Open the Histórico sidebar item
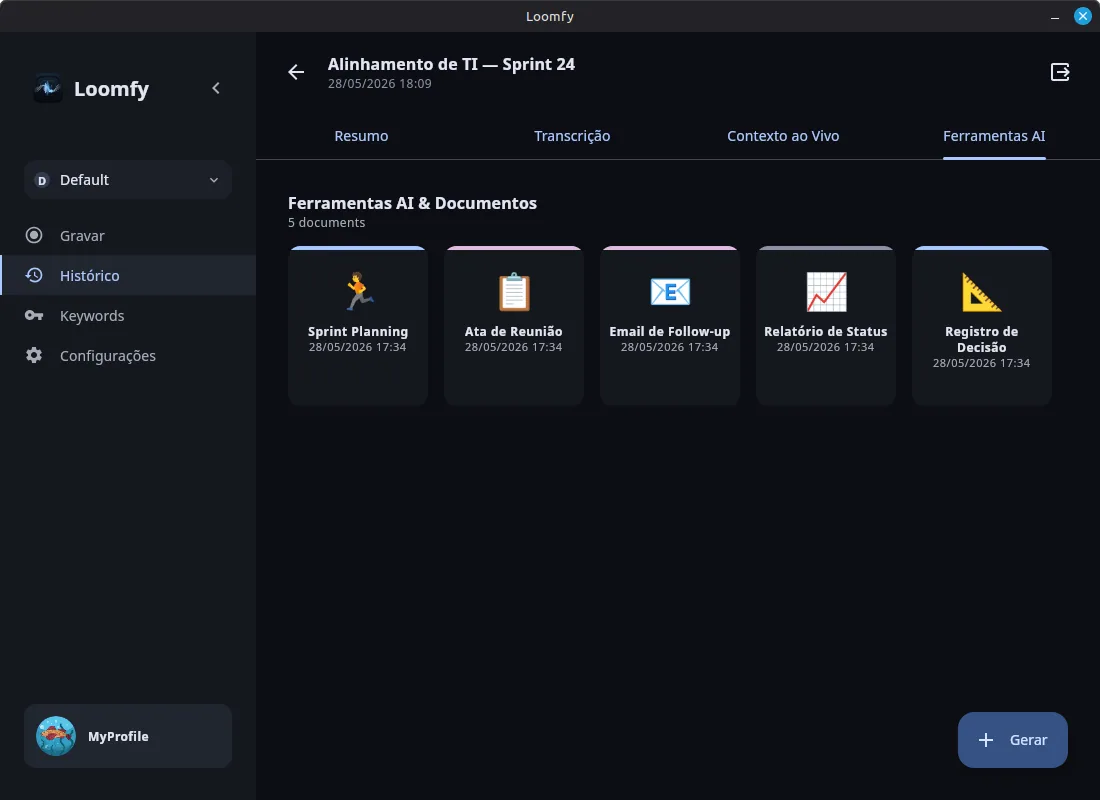This screenshot has width=1100, height=800. pos(128,275)
